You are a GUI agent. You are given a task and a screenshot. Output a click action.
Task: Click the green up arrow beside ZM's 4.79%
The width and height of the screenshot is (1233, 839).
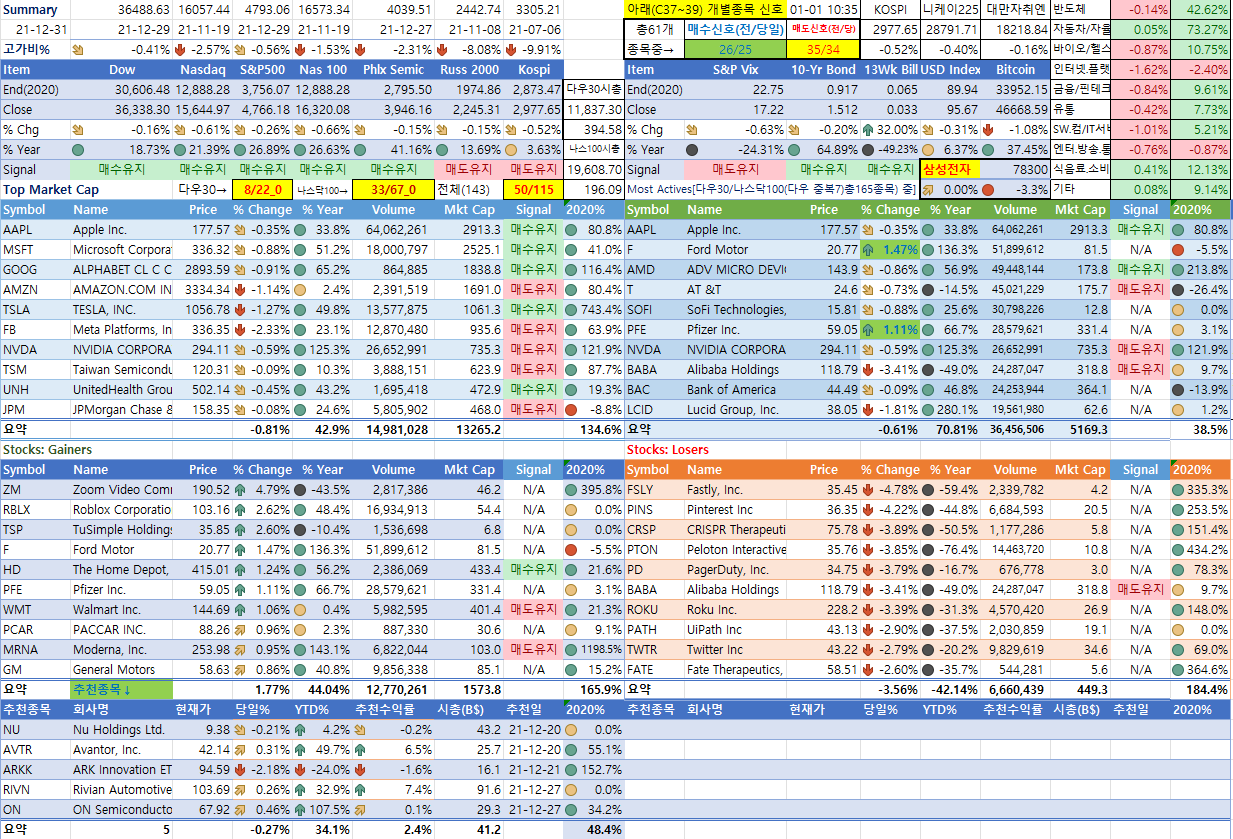(240, 490)
